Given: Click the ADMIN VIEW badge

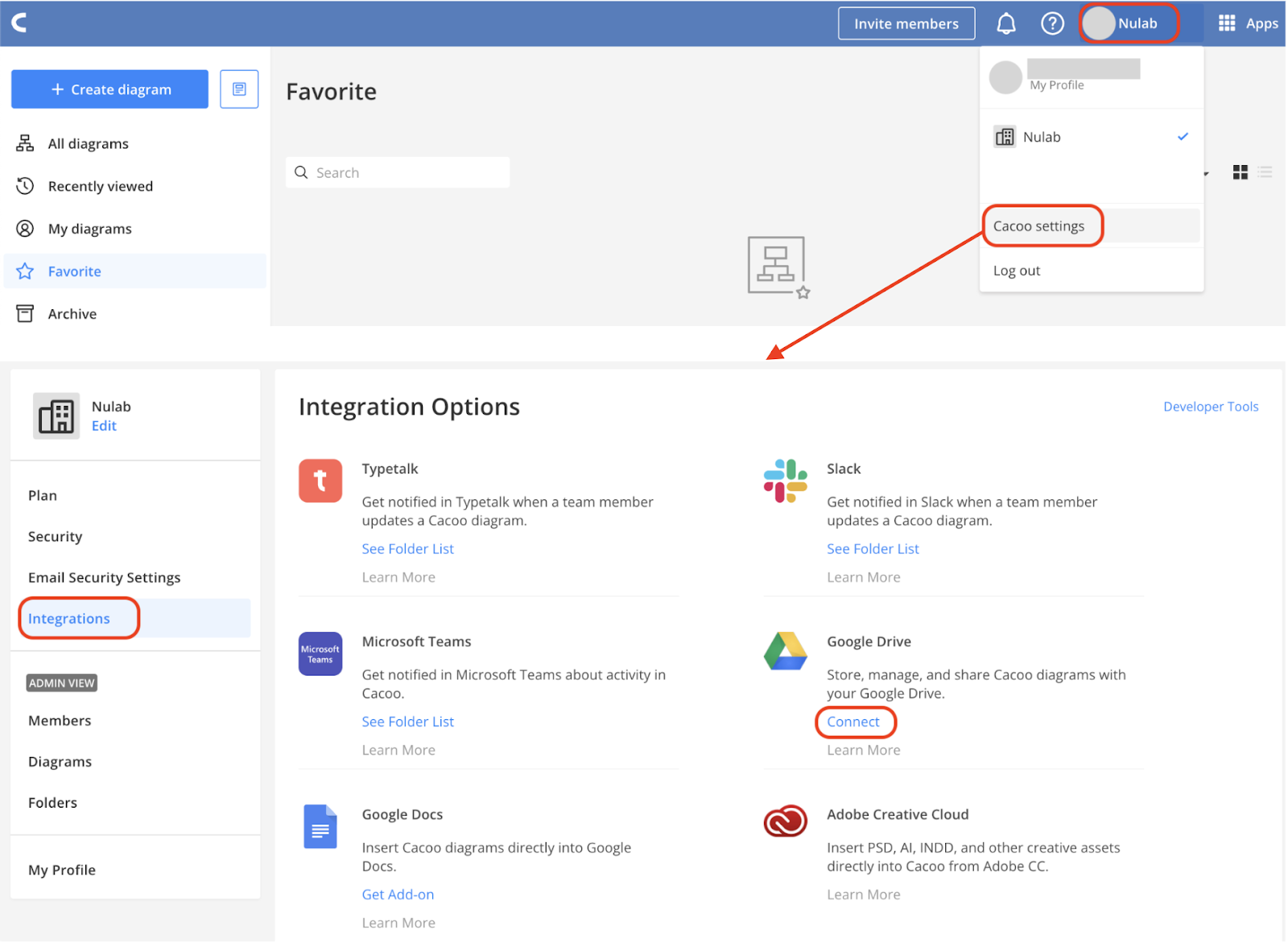Looking at the screenshot, I should (x=62, y=683).
